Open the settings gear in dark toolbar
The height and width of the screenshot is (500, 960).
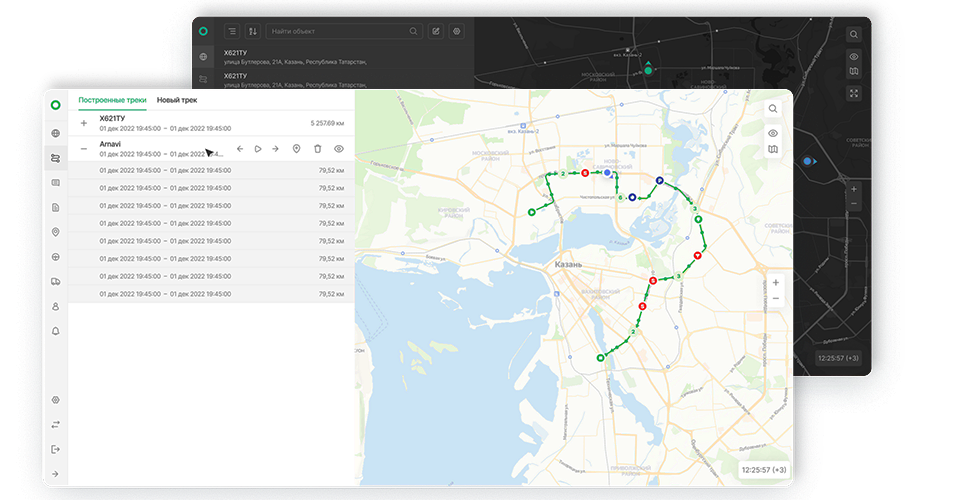click(x=457, y=31)
